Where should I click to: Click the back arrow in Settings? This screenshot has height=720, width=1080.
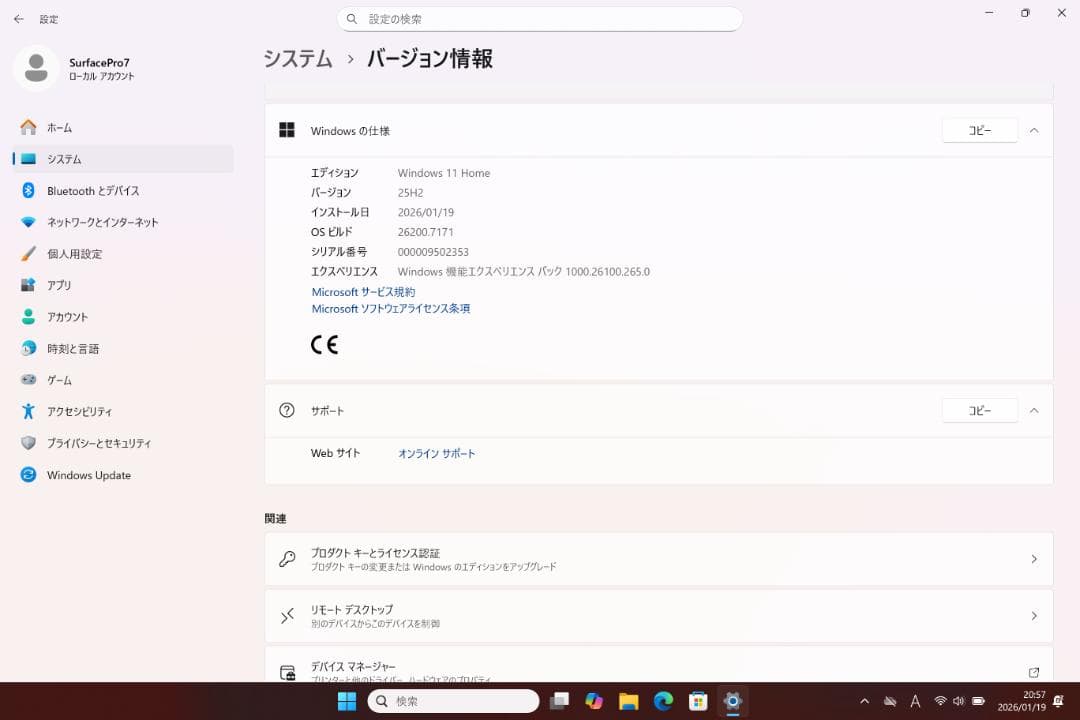click(x=16, y=19)
